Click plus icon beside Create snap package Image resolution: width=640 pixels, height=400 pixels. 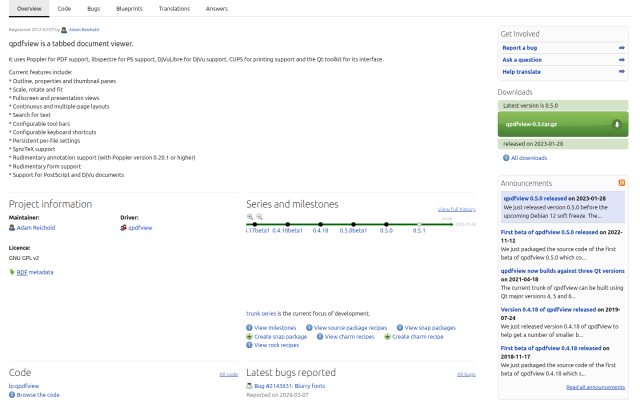[249, 337]
